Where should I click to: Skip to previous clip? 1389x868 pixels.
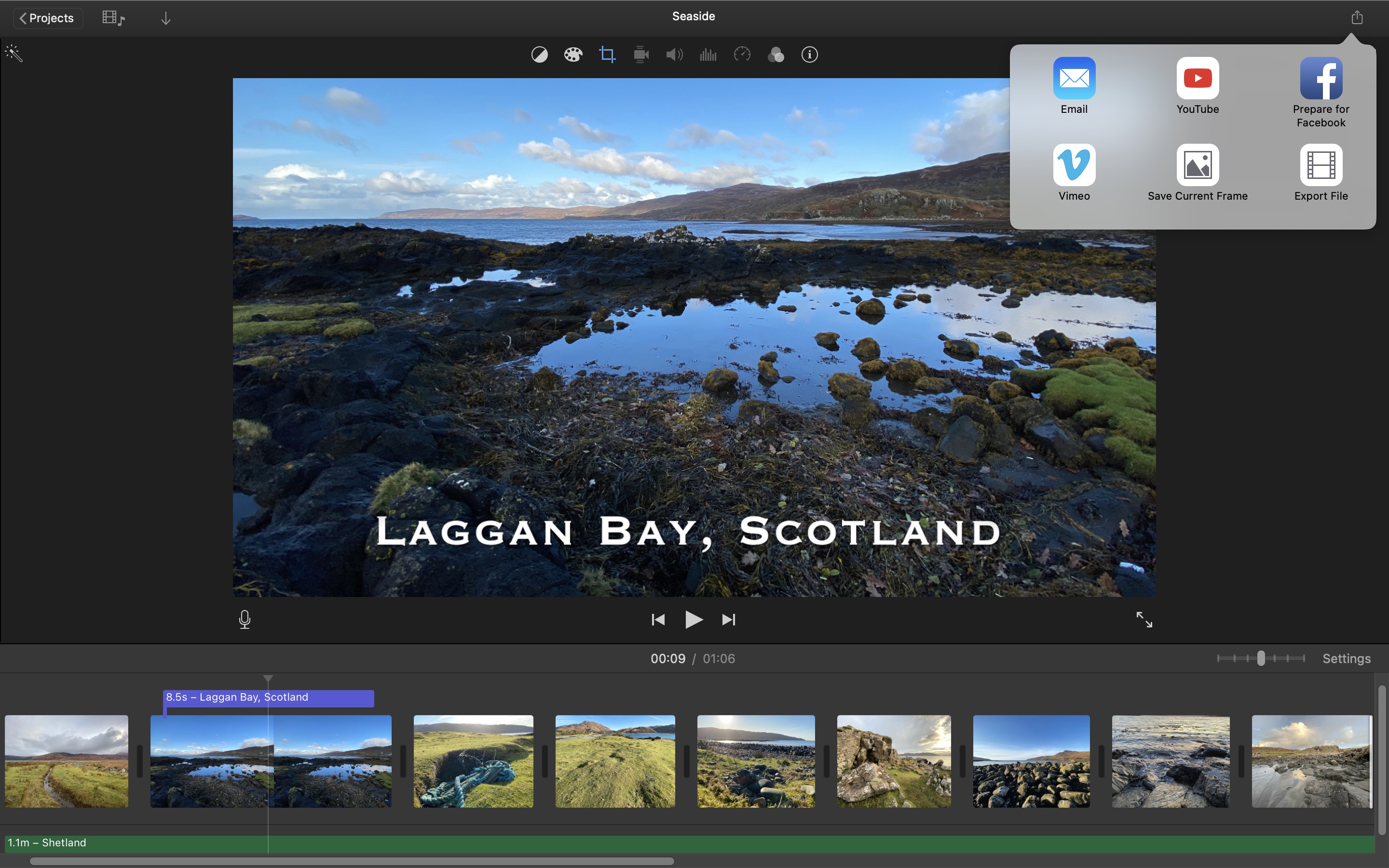[x=658, y=620]
